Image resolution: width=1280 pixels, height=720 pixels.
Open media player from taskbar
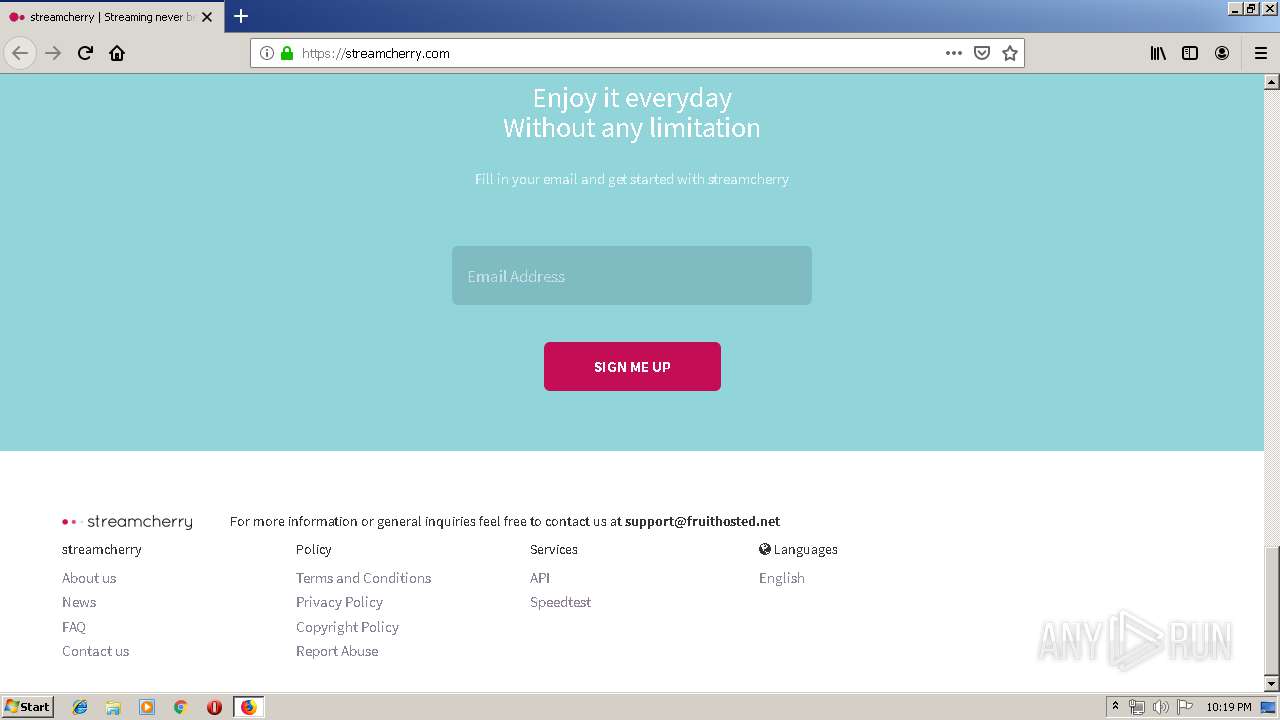coord(147,707)
